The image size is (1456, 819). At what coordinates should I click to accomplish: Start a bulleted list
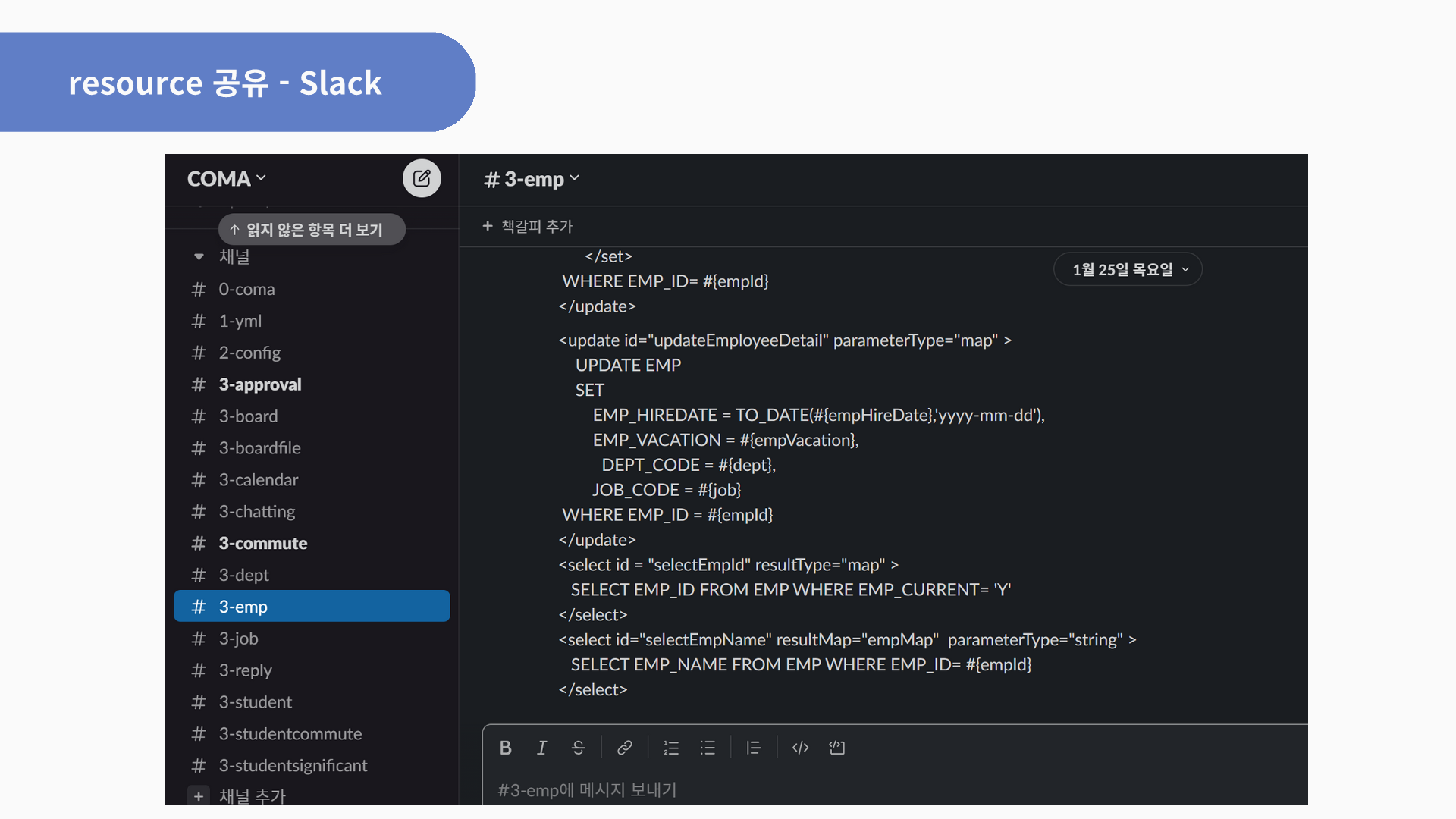click(708, 748)
